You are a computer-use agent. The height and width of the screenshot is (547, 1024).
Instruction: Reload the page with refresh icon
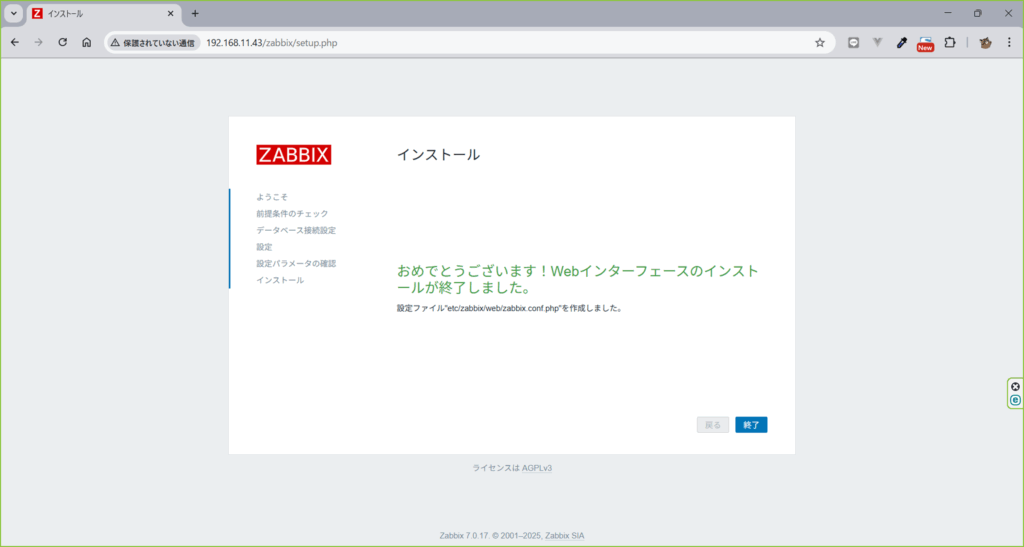pyautogui.click(x=63, y=42)
